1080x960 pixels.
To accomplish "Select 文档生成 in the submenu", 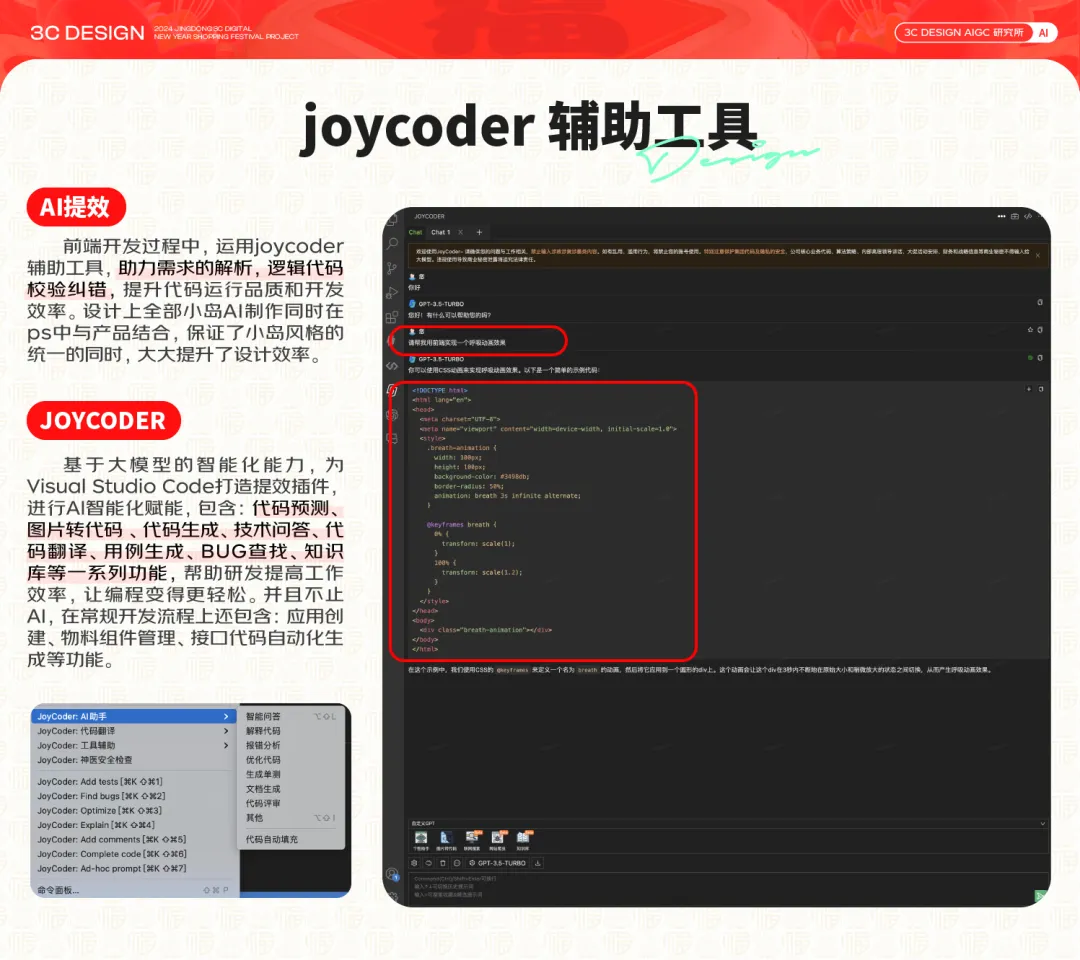I will point(291,789).
